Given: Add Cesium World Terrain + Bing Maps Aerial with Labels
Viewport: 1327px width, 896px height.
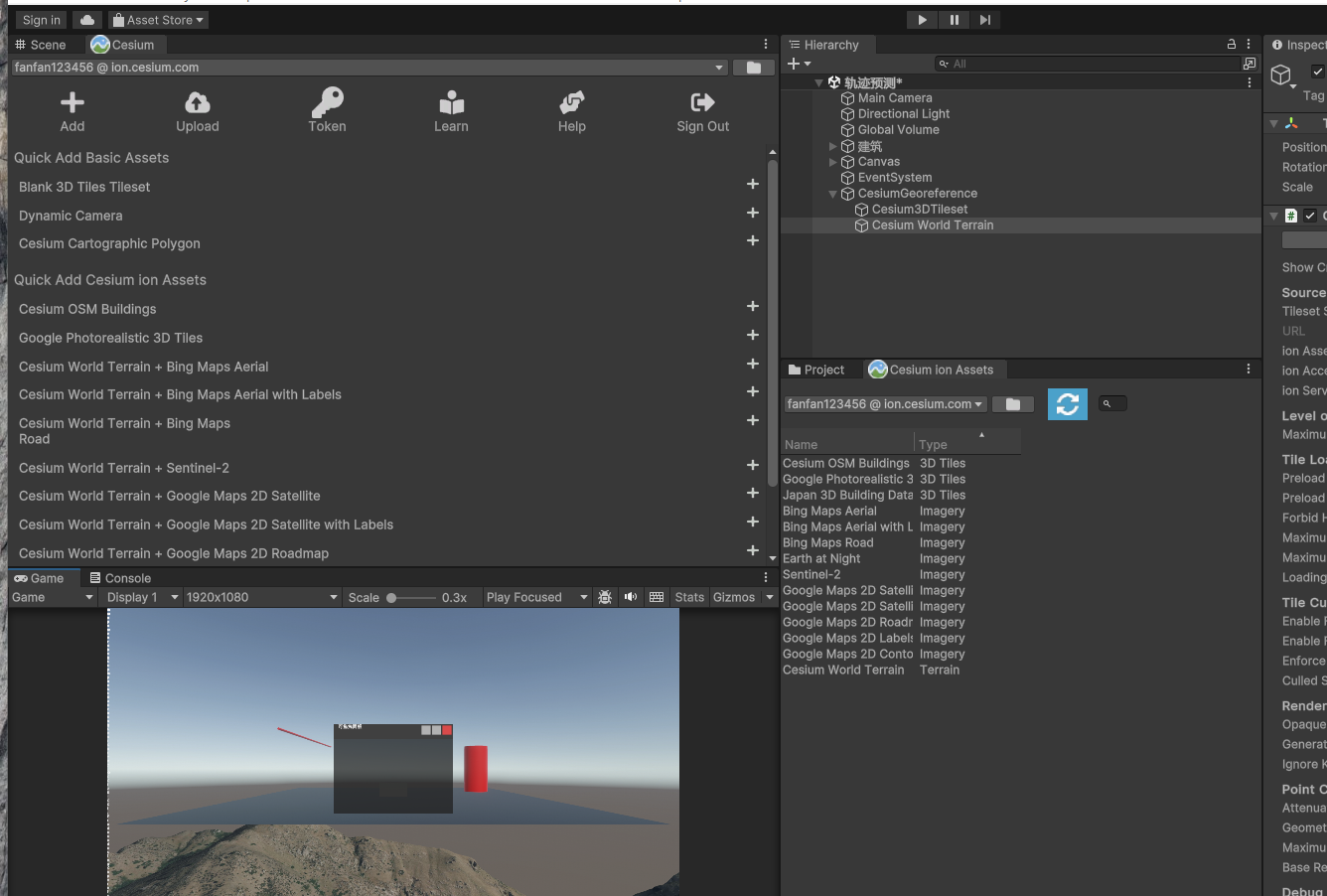Looking at the screenshot, I should tap(753, 391).
